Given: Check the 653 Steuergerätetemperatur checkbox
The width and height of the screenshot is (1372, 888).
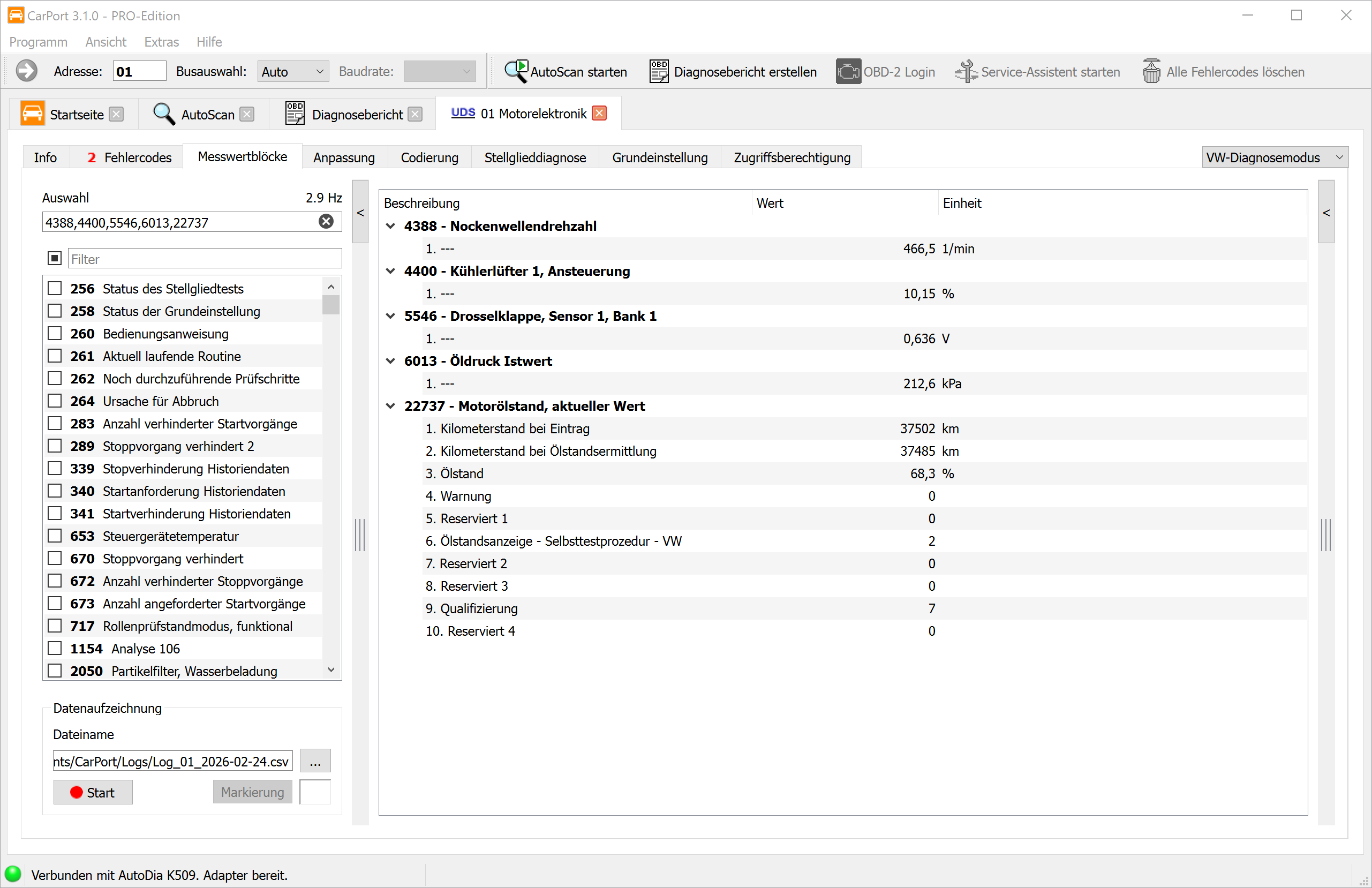Looking at the screenshot, I should 55,536.
